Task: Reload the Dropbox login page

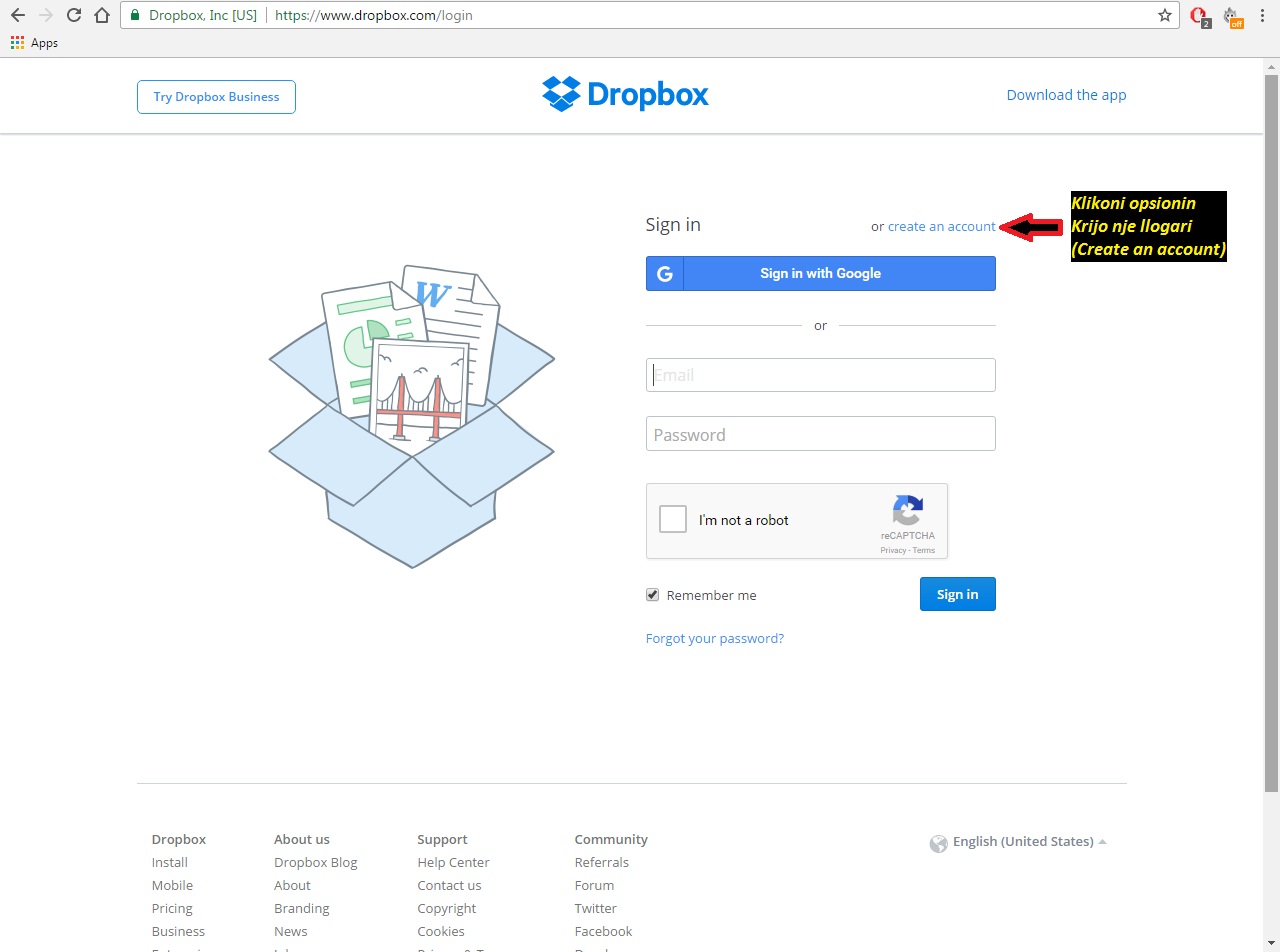Action: pyautogui.click(x=73, y=15)
